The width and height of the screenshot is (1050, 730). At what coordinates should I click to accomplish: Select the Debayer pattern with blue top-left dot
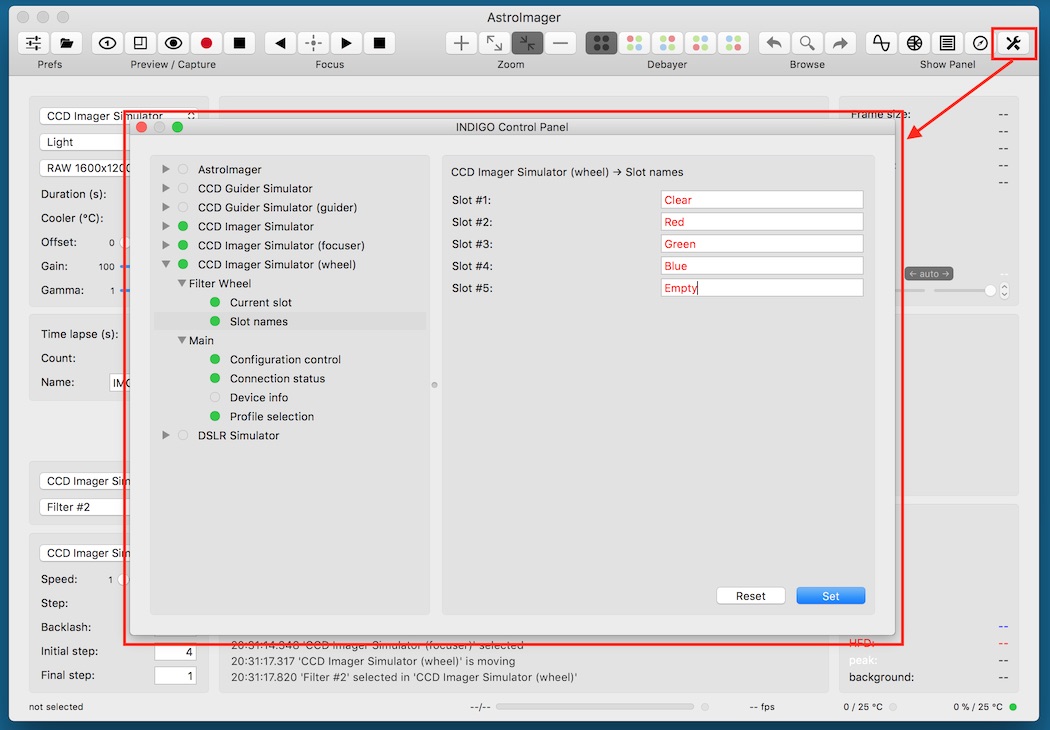(733, 44)
